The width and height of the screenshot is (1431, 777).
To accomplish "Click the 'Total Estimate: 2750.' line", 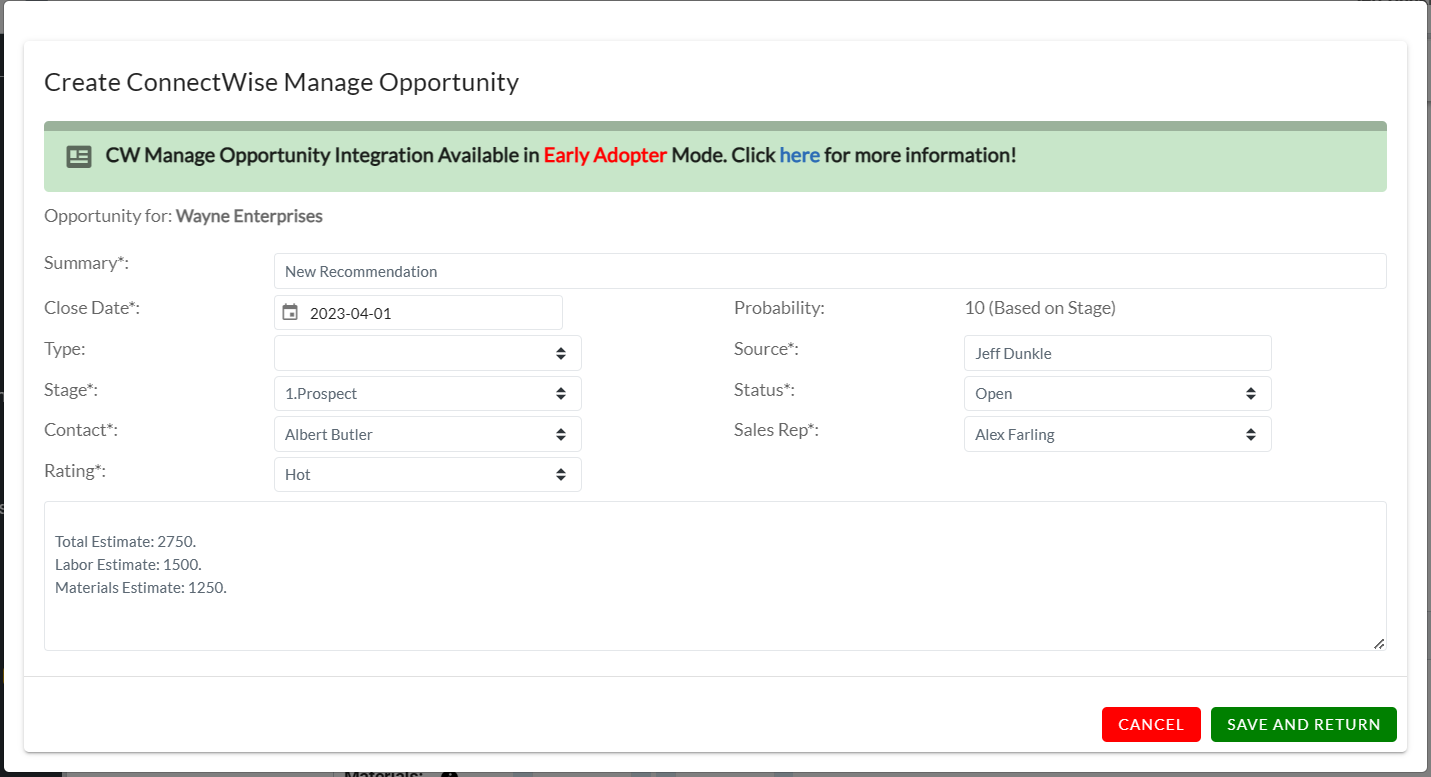I will coord(126,541).
